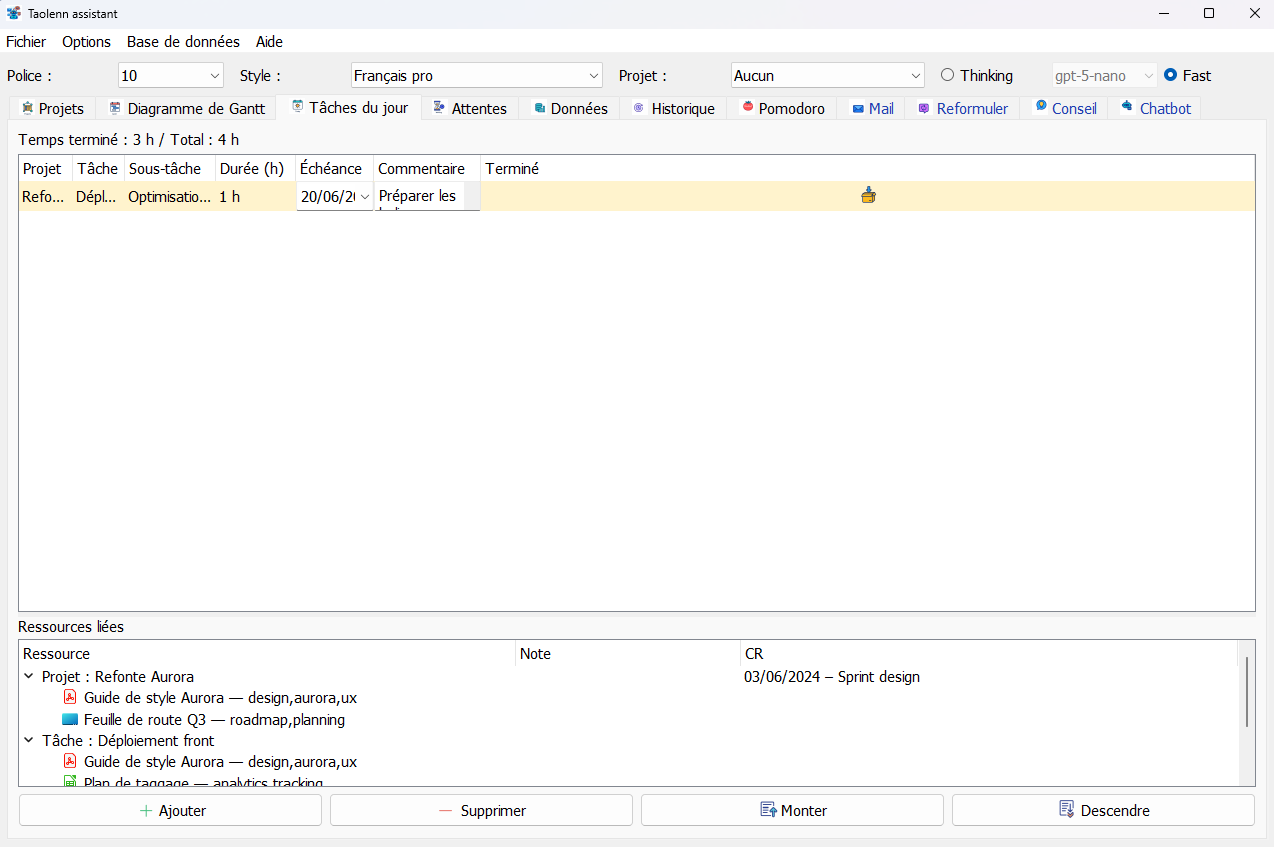Click the Feuille de route Q3 icon

click(x=70, y=719)
